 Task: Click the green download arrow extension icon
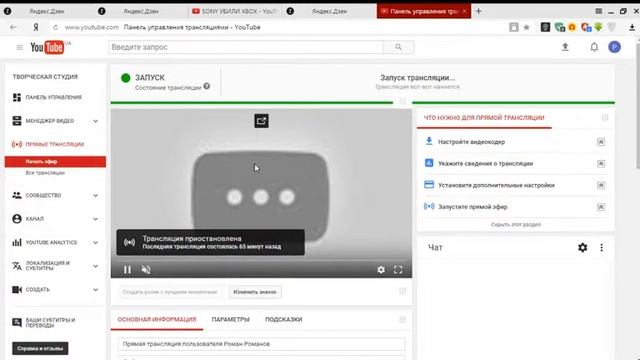(598, 27)
